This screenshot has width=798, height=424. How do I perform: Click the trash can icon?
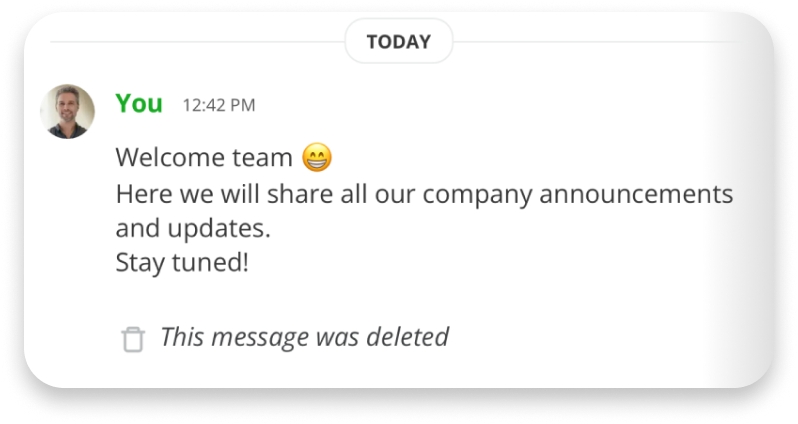pos(132,339)
